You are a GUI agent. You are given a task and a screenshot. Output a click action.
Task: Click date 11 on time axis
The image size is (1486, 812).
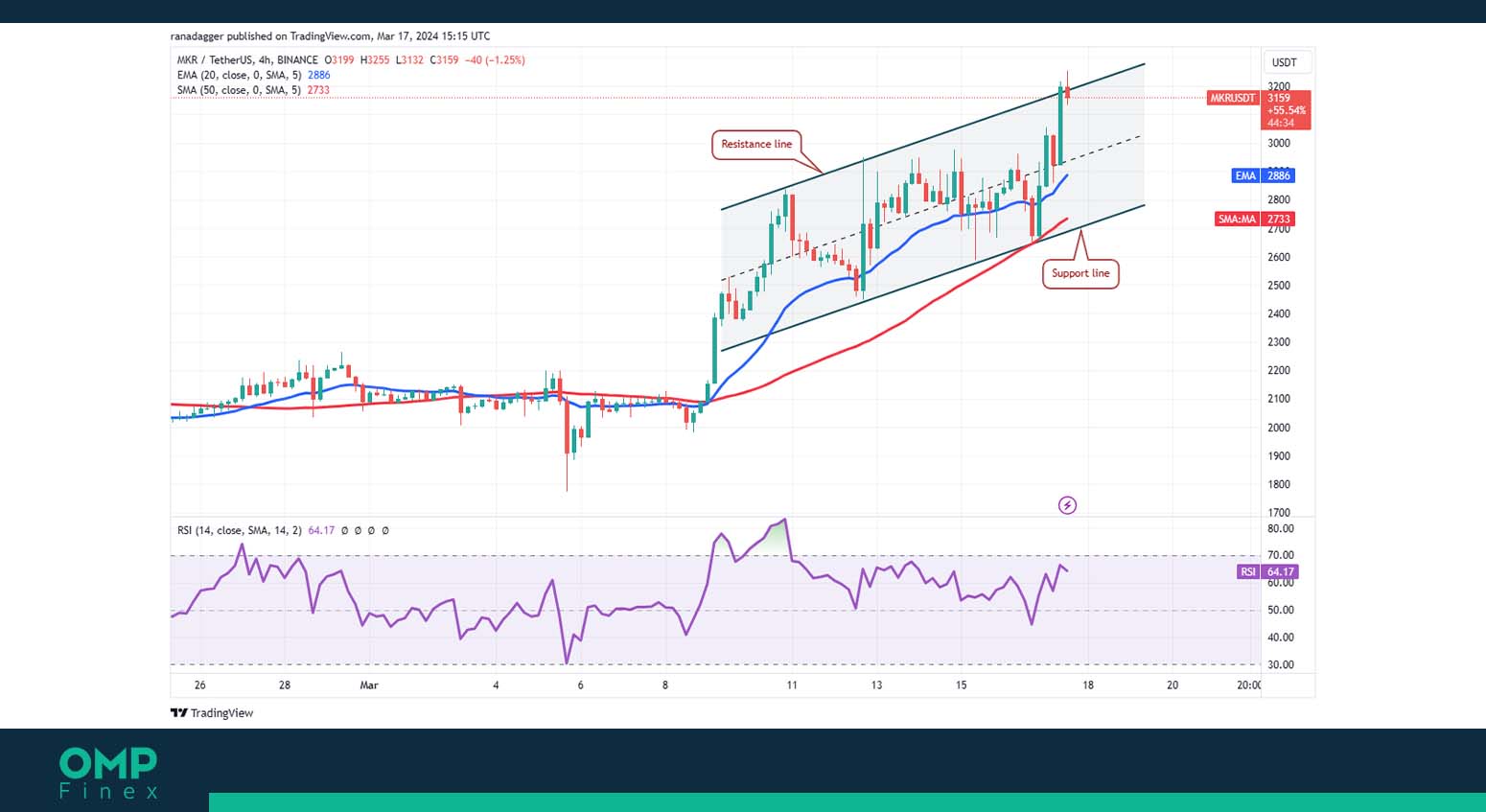click(792, 684)
